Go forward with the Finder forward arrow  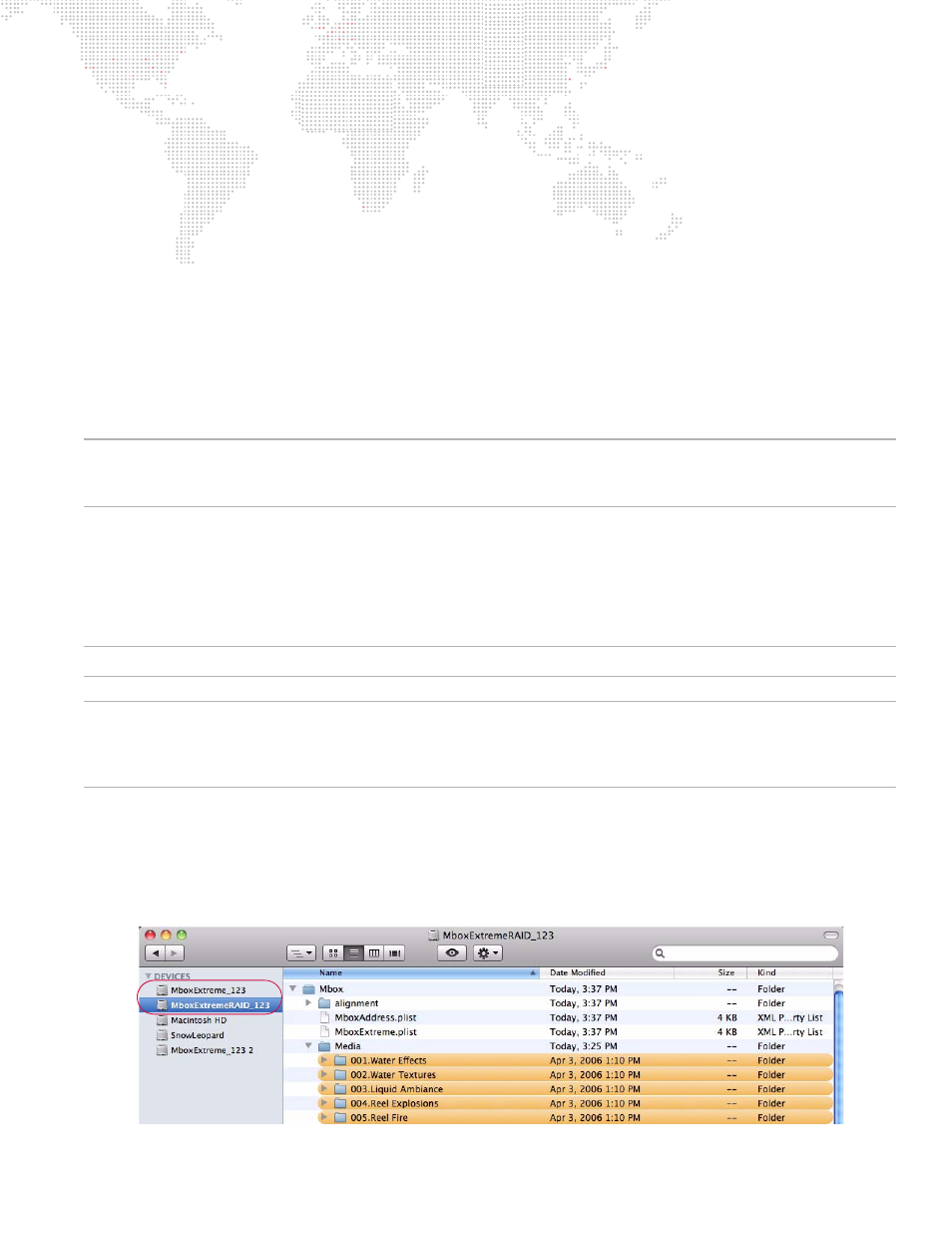(x=175, y=953)
